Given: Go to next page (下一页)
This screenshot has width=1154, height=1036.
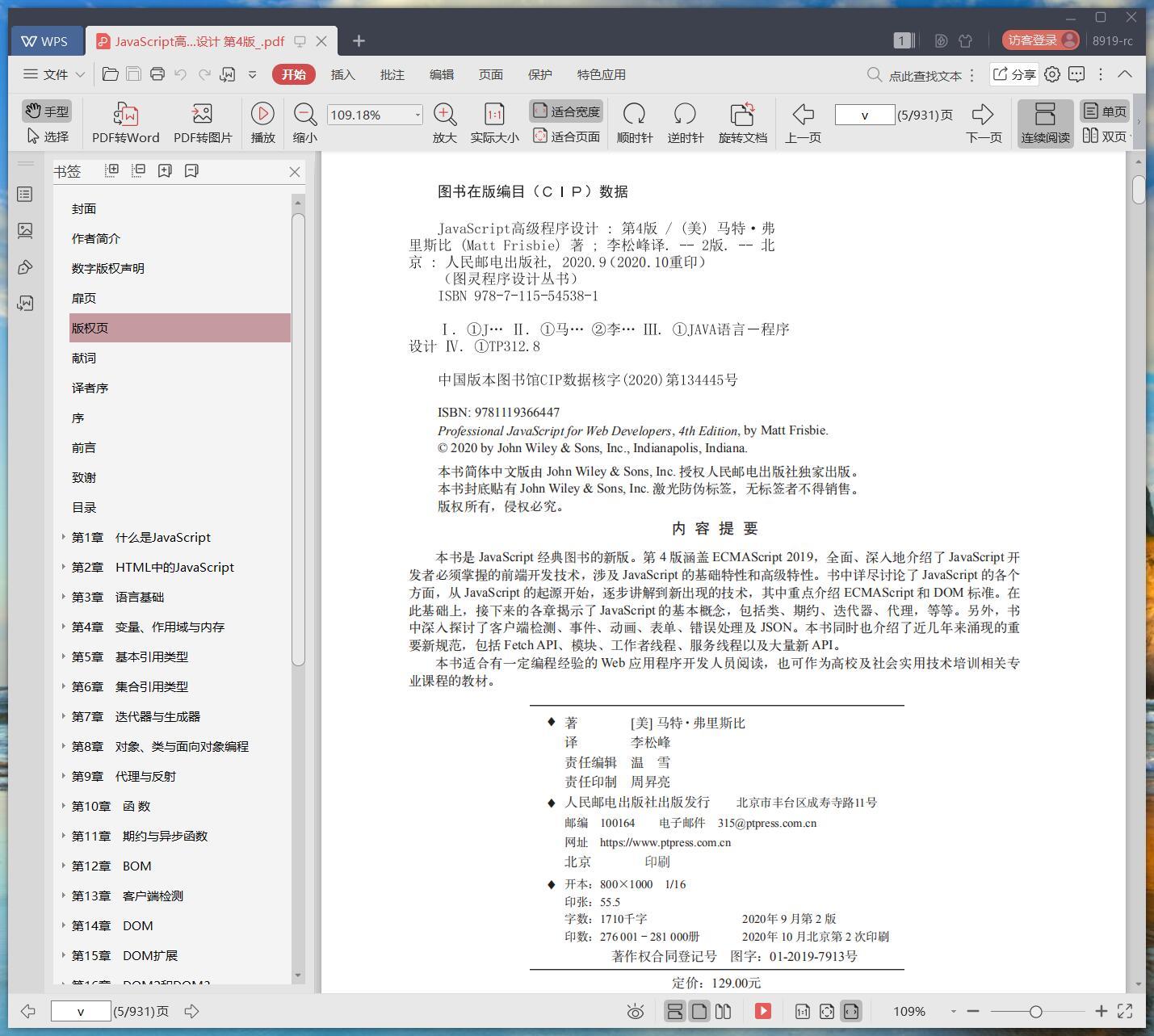Looking at the screenshot, I should (x=983, y=123).
